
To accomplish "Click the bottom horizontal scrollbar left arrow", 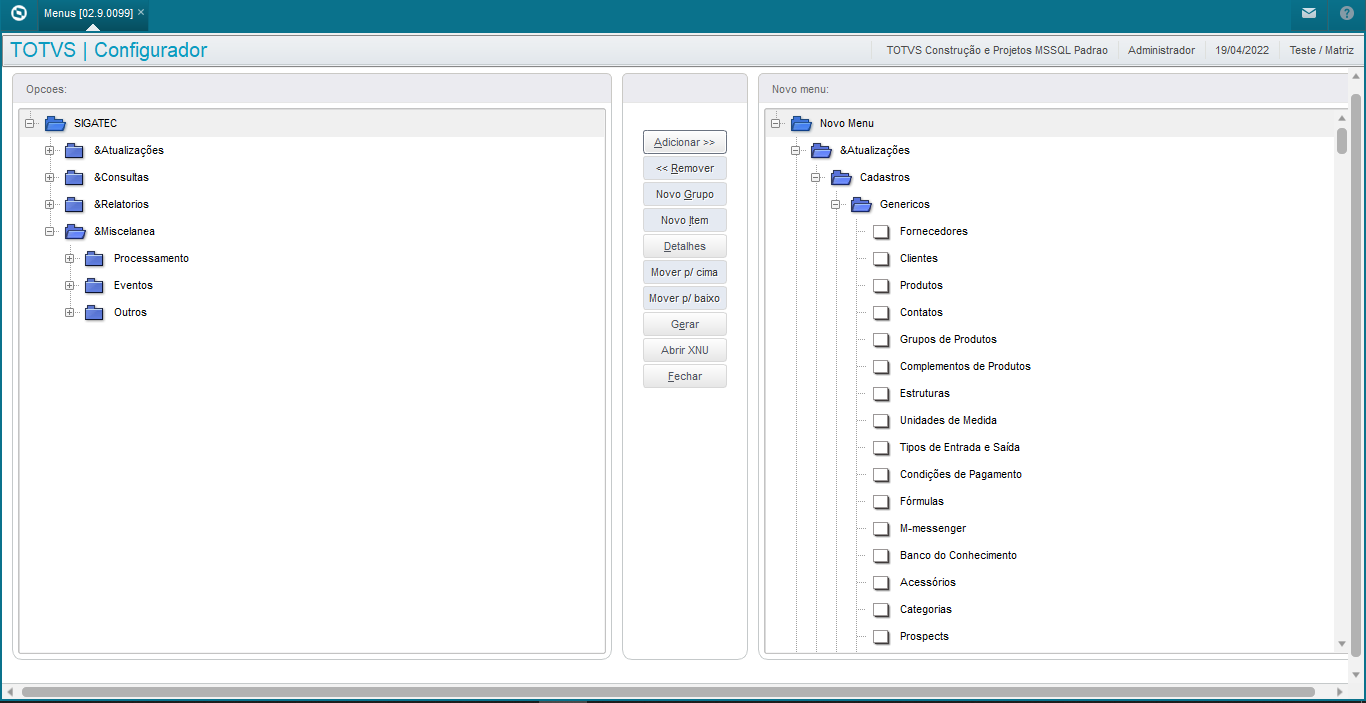I will [9, 692].
